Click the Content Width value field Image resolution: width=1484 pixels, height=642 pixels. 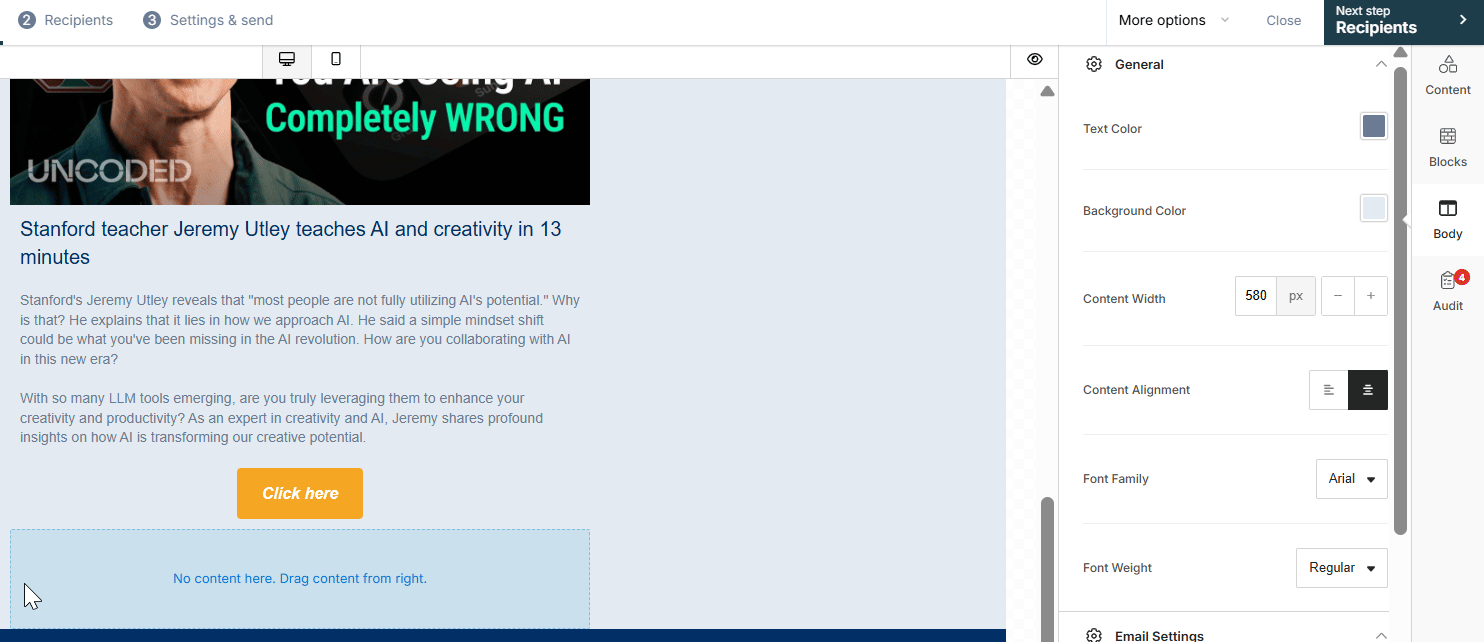coord(1256,296)
